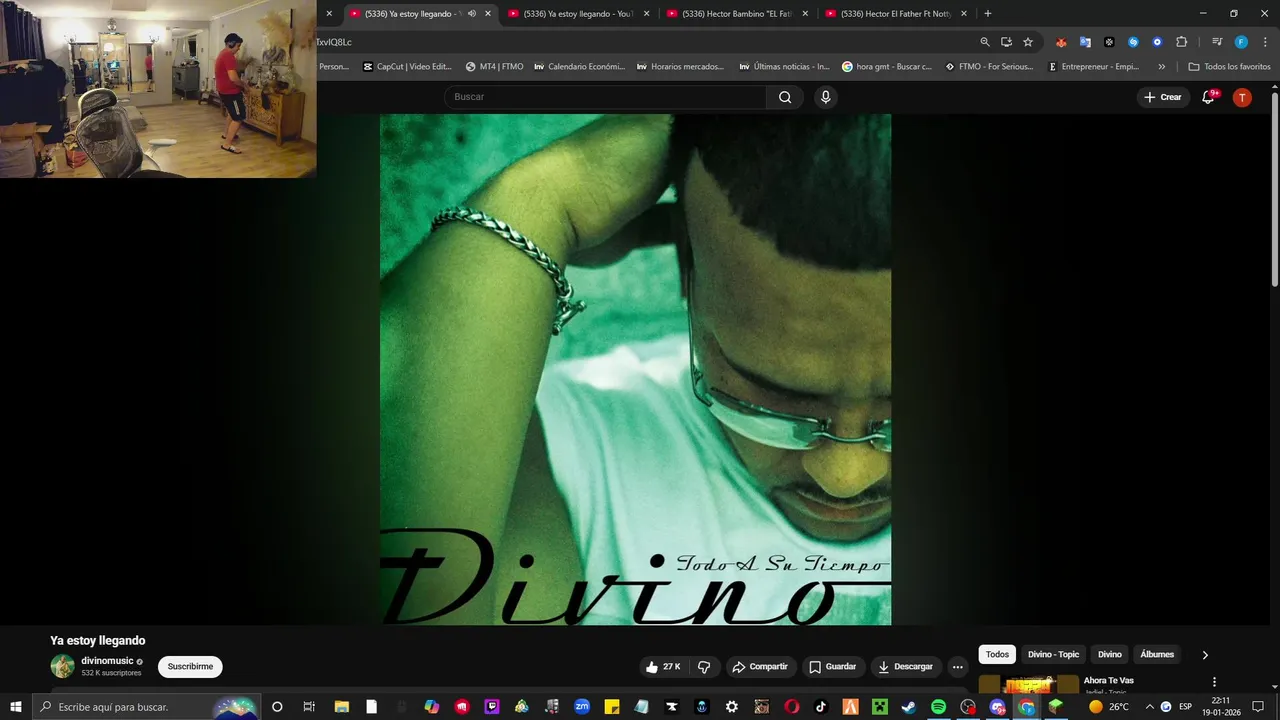Select the Divino - Topic chip
Viewport: 1280px width, 720px height.
coord(1053,654)
